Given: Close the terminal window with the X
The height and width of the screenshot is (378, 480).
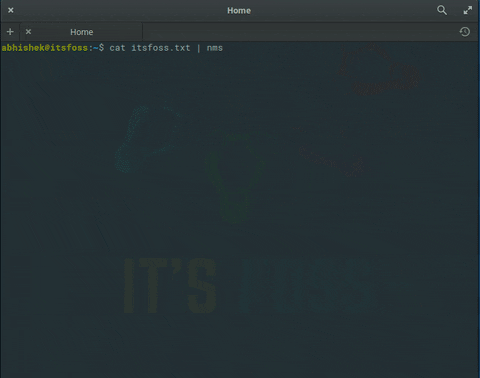Looking at the screenshot, I should [x=11, y=10].
